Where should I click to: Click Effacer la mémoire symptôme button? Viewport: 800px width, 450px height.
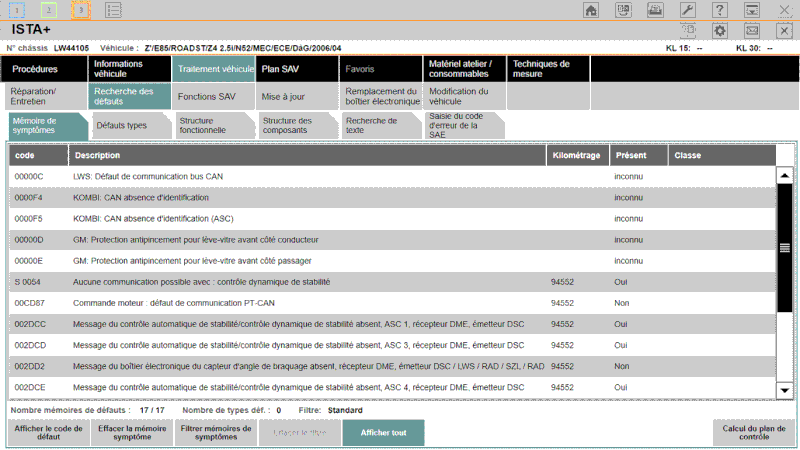coord(132,433)
